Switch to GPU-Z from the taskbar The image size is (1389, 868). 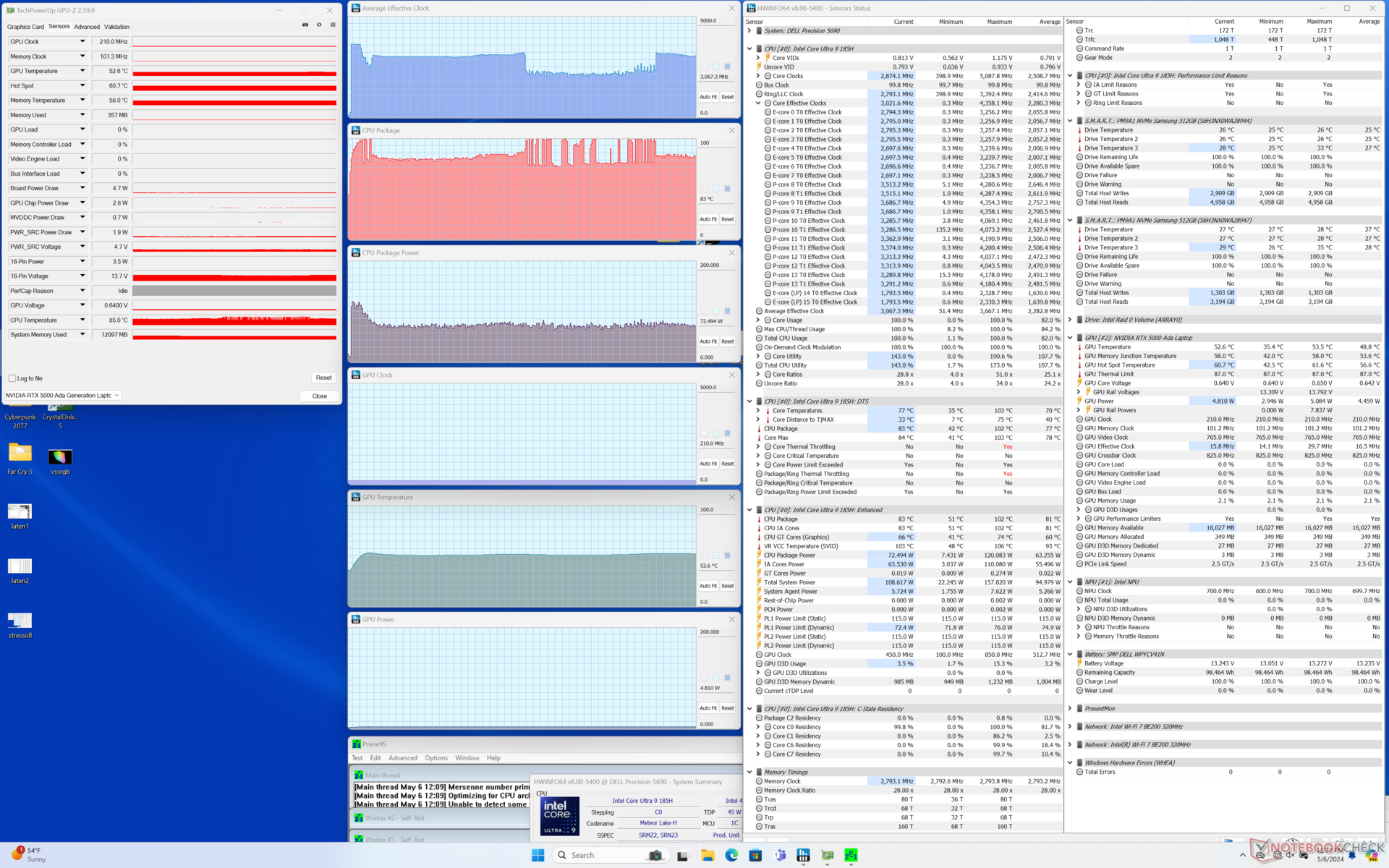pos(828,855)
